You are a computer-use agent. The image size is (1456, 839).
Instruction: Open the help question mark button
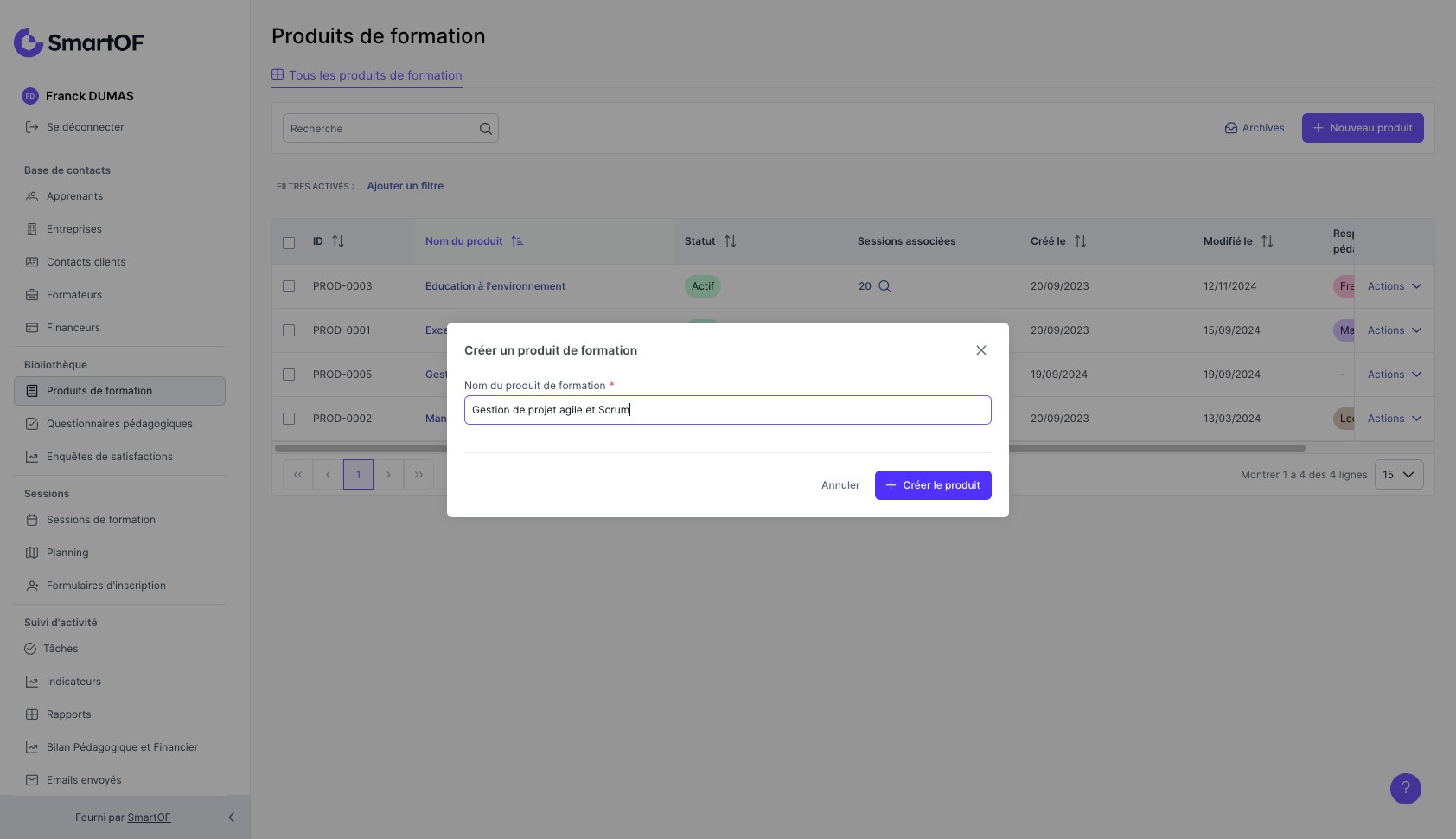(x=1405, y=788)
